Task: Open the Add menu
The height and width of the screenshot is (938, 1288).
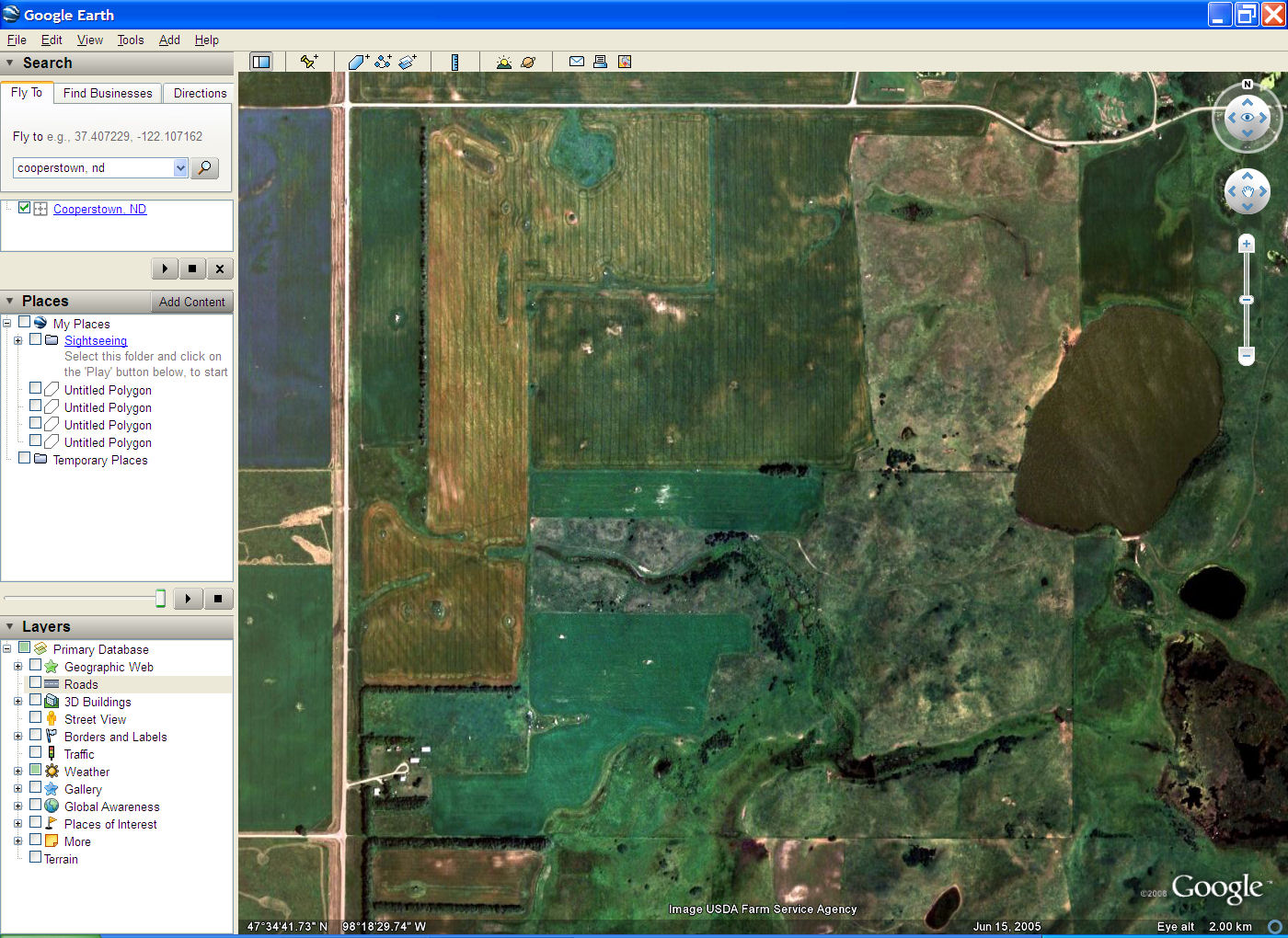Action: pos(169,40)
